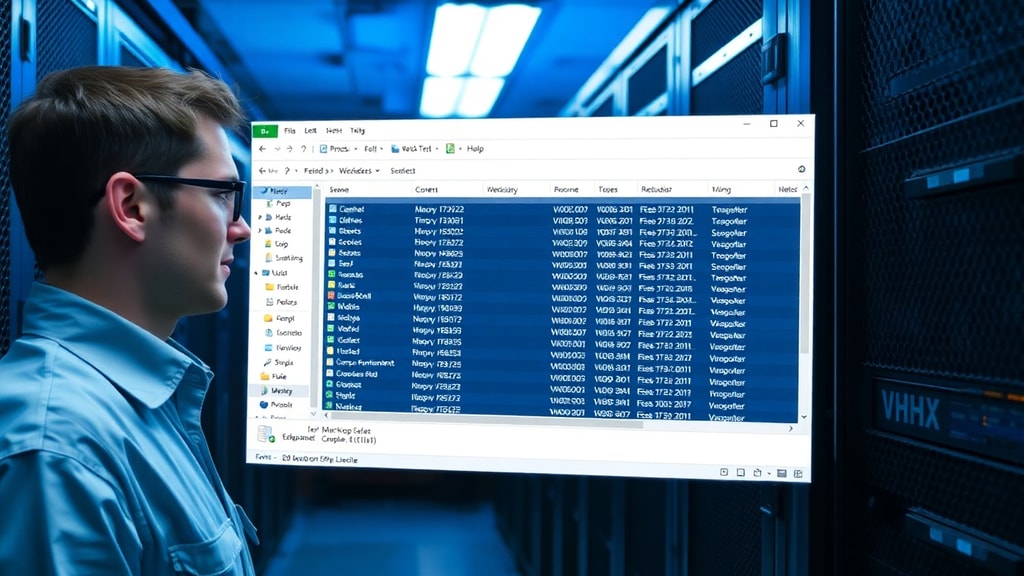Viewport: 1024px width, 576px height.
Task: Click the file list vertical scrollbar down arrow
Action: pyautogui.click(x=803, y=417)
